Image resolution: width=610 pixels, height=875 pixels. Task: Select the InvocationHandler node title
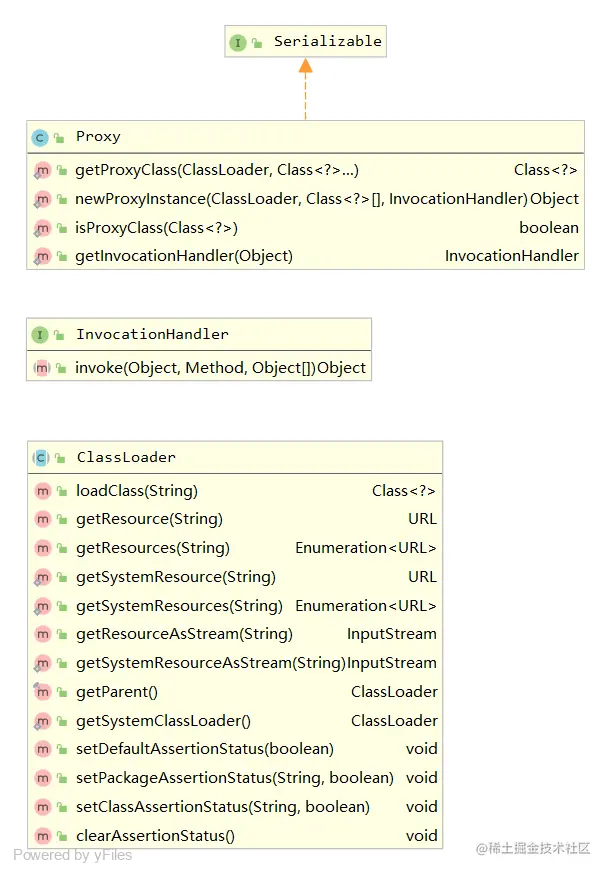pos(152,334)
